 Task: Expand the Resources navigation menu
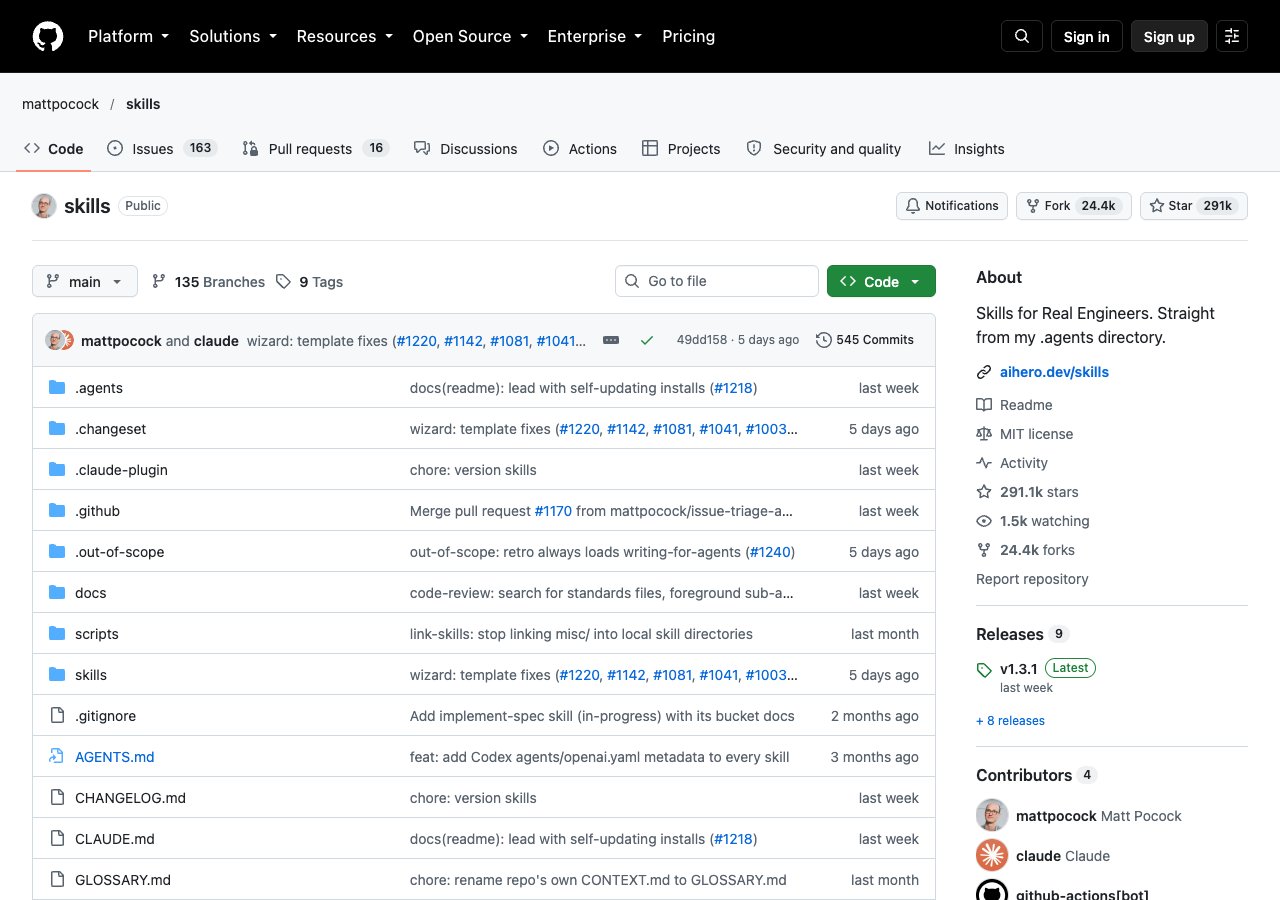(x=344, y=36)
